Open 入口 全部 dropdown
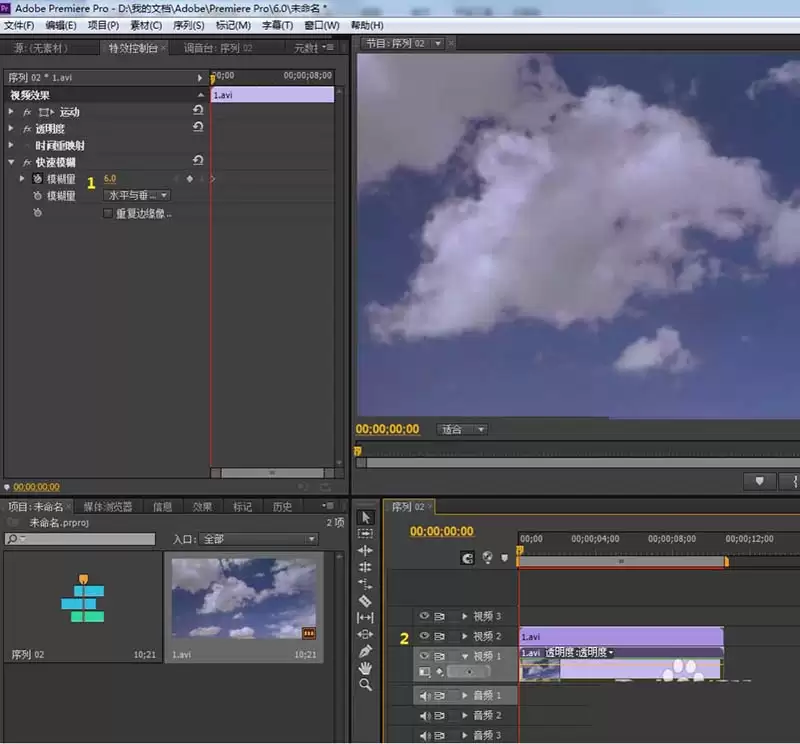The width and height of the screenshot is (800, 744). point(259,539)
